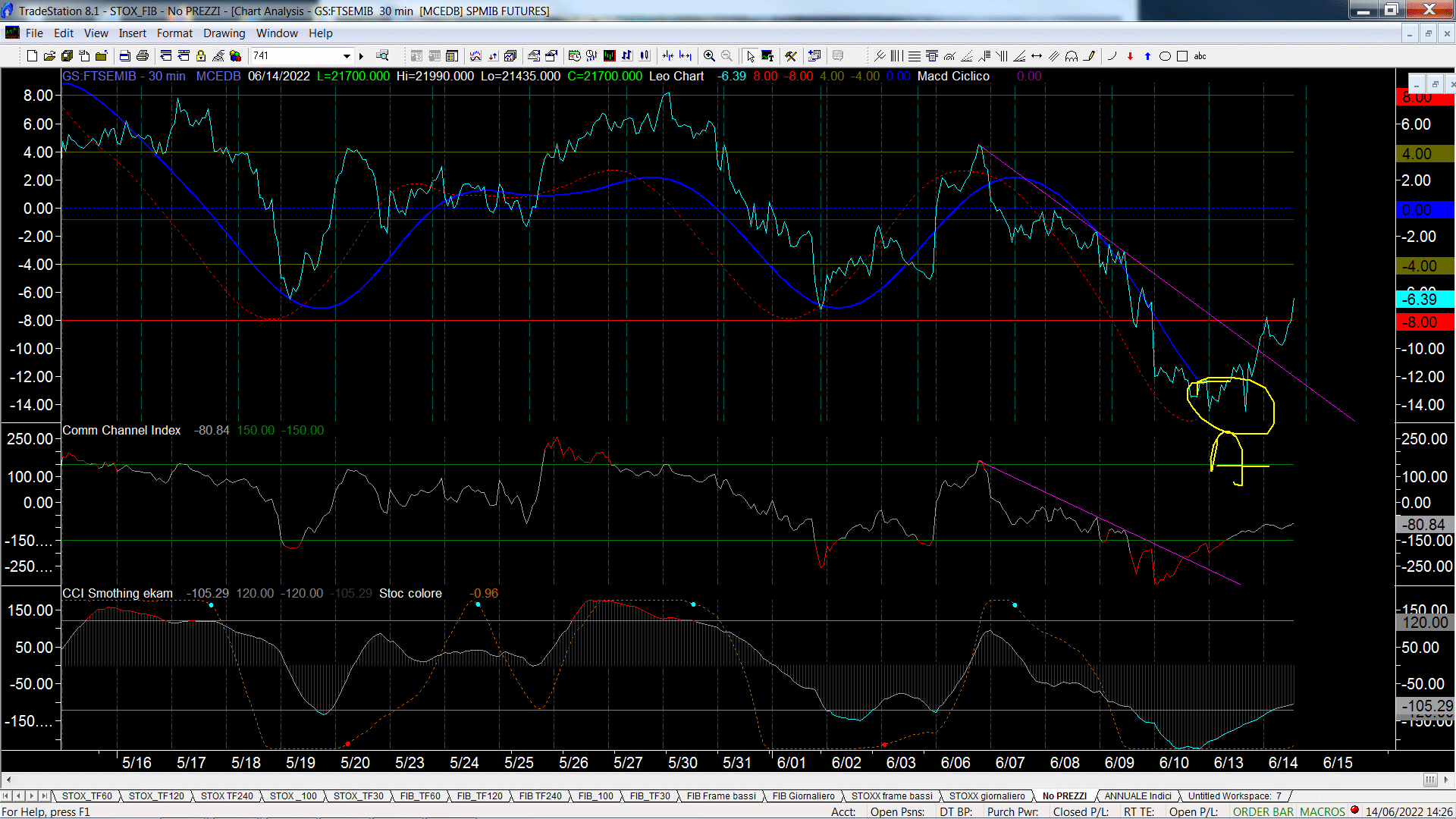Click the black candlestick chart style icon
The width and height of the screenshot is (1456, 819).
click(x=609, y=56)
